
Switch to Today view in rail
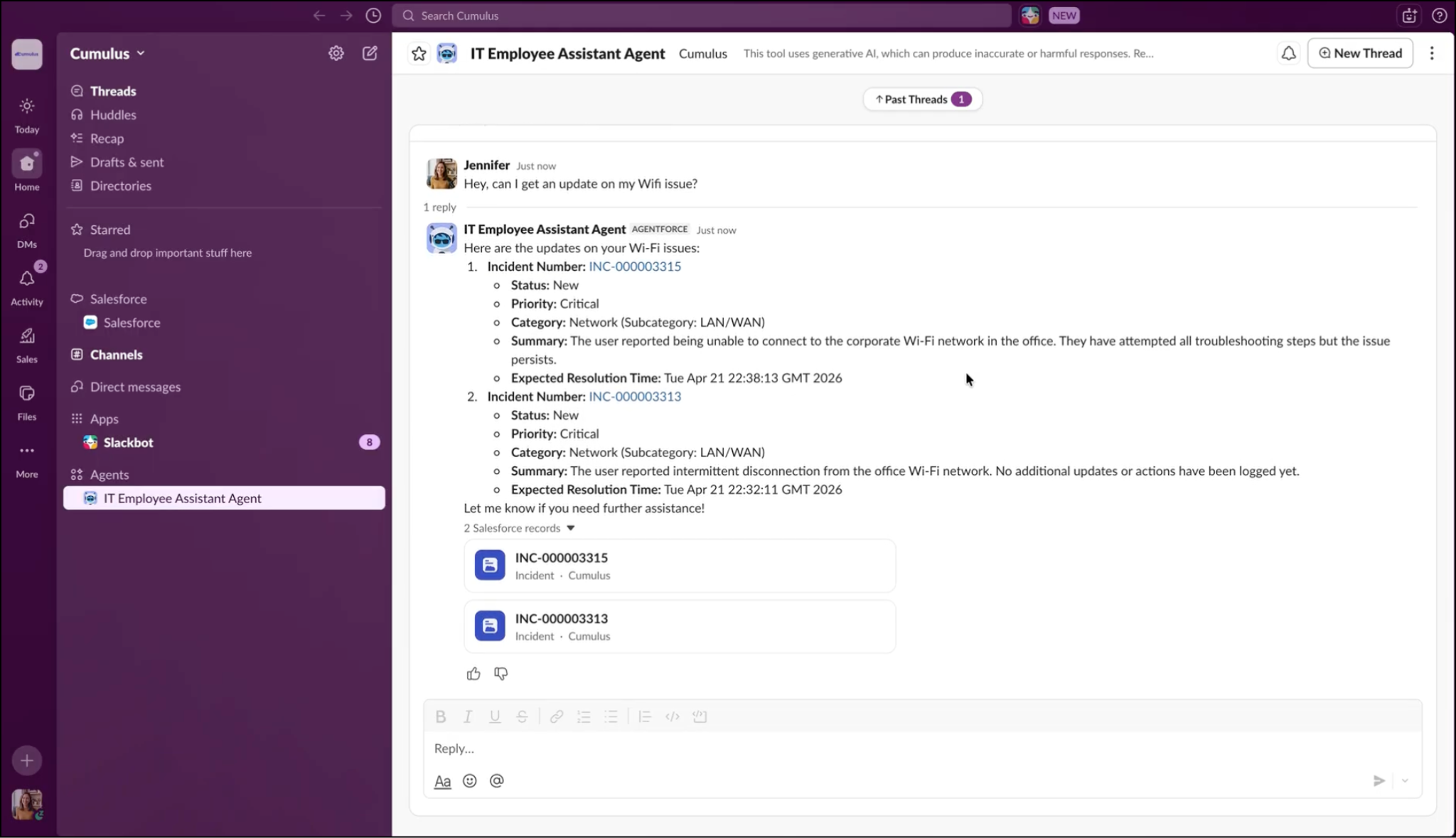pos(27,115)
